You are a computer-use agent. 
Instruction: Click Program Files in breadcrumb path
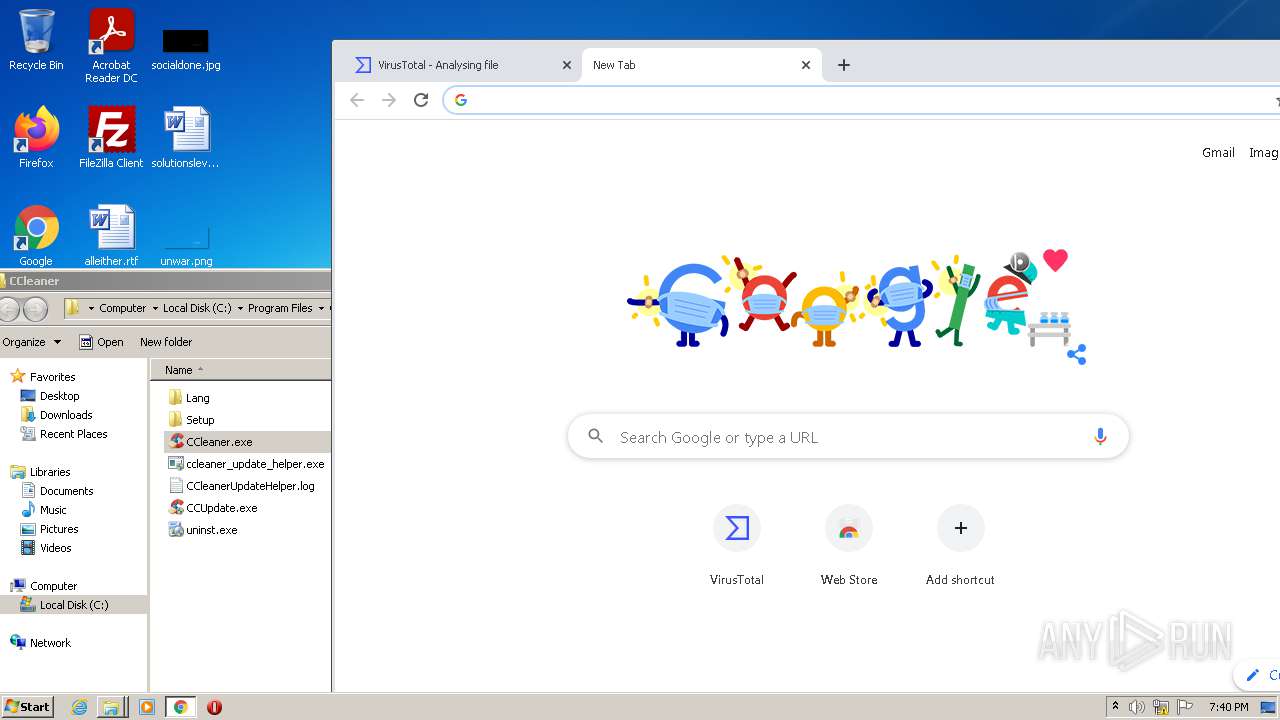280,308
